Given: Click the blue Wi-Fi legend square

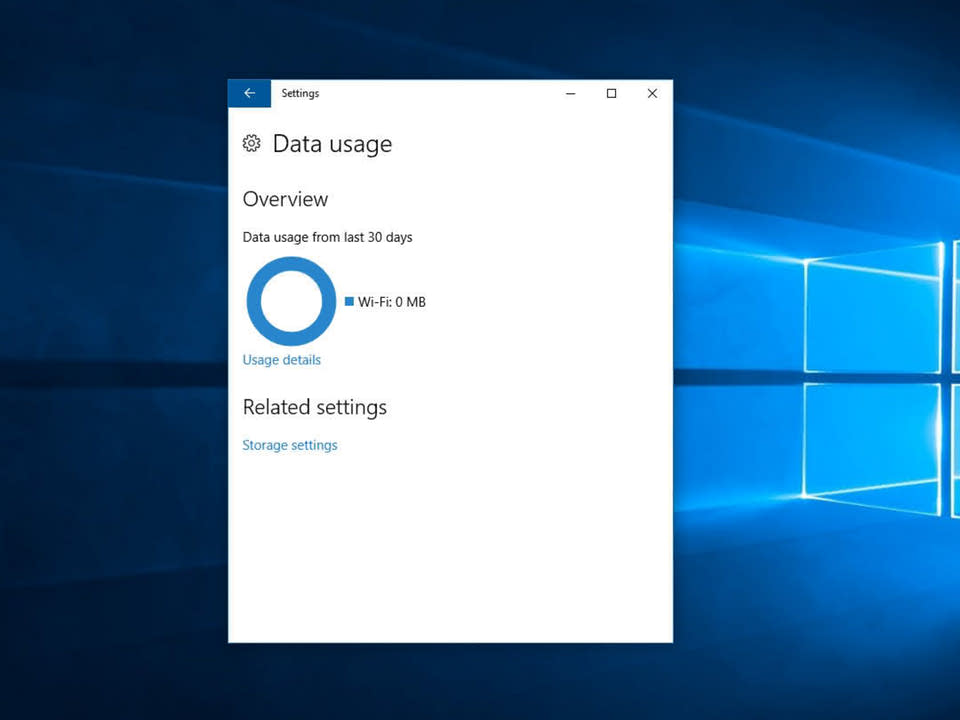Looking at the screenshot, I should pos(349,301).
